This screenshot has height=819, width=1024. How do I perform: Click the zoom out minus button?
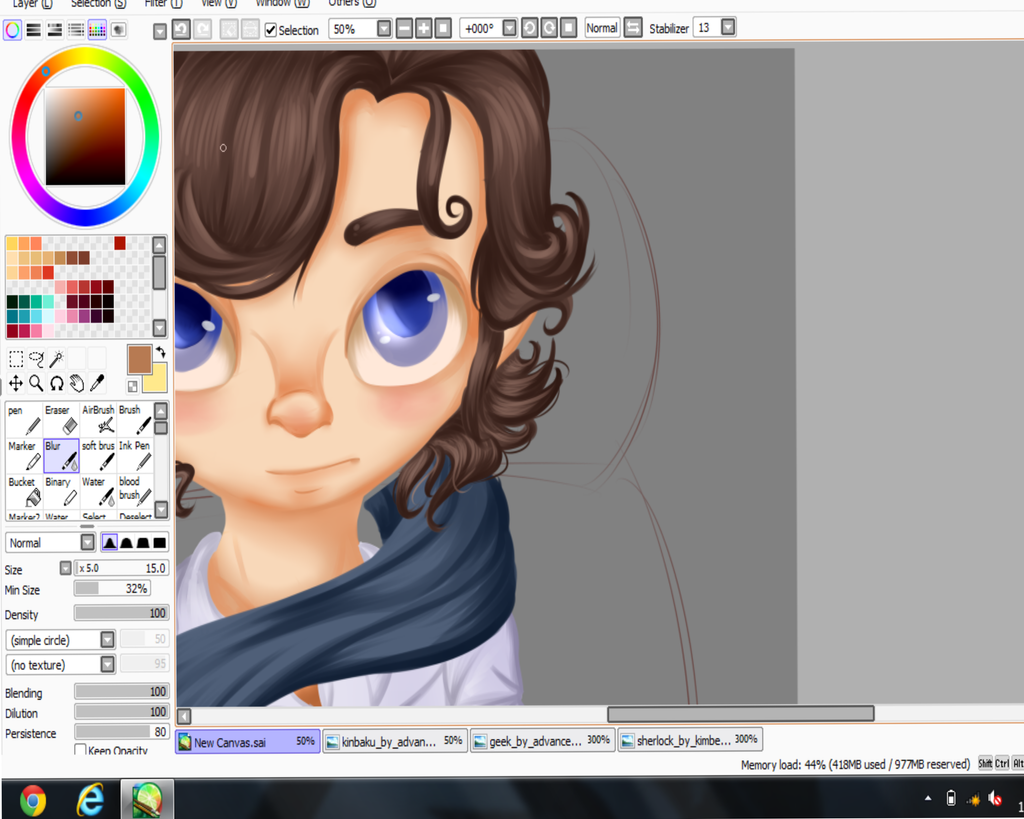[x=404, y=29]
